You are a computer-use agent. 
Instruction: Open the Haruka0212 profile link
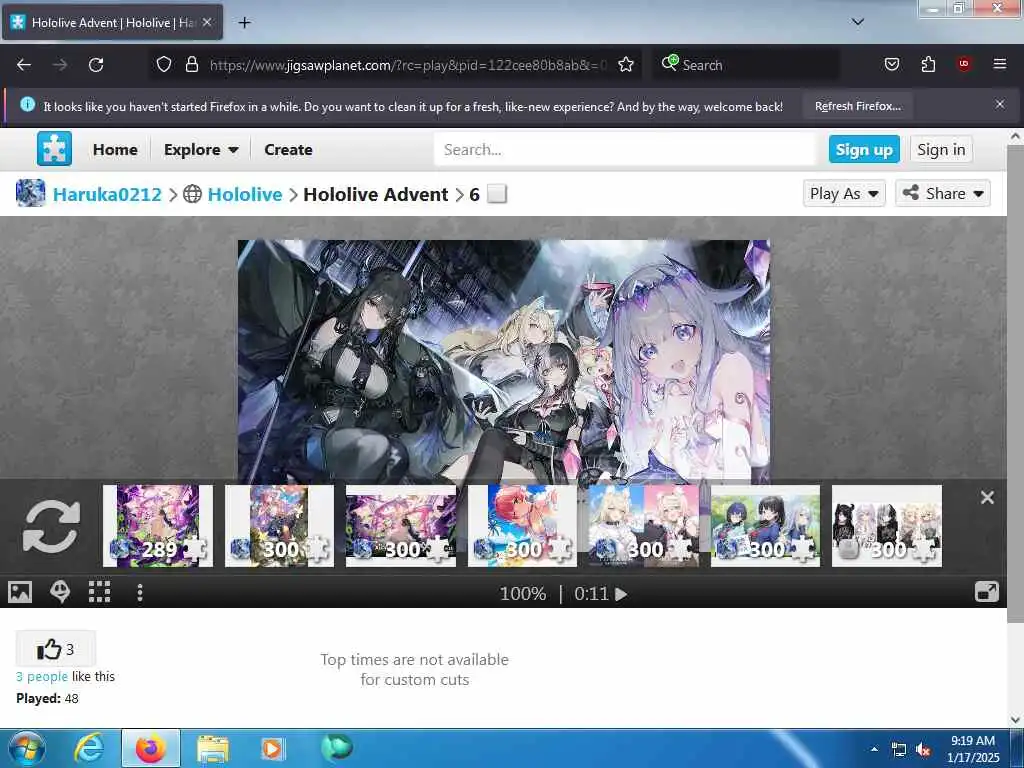pyautogui.click(x=107, y=194)
